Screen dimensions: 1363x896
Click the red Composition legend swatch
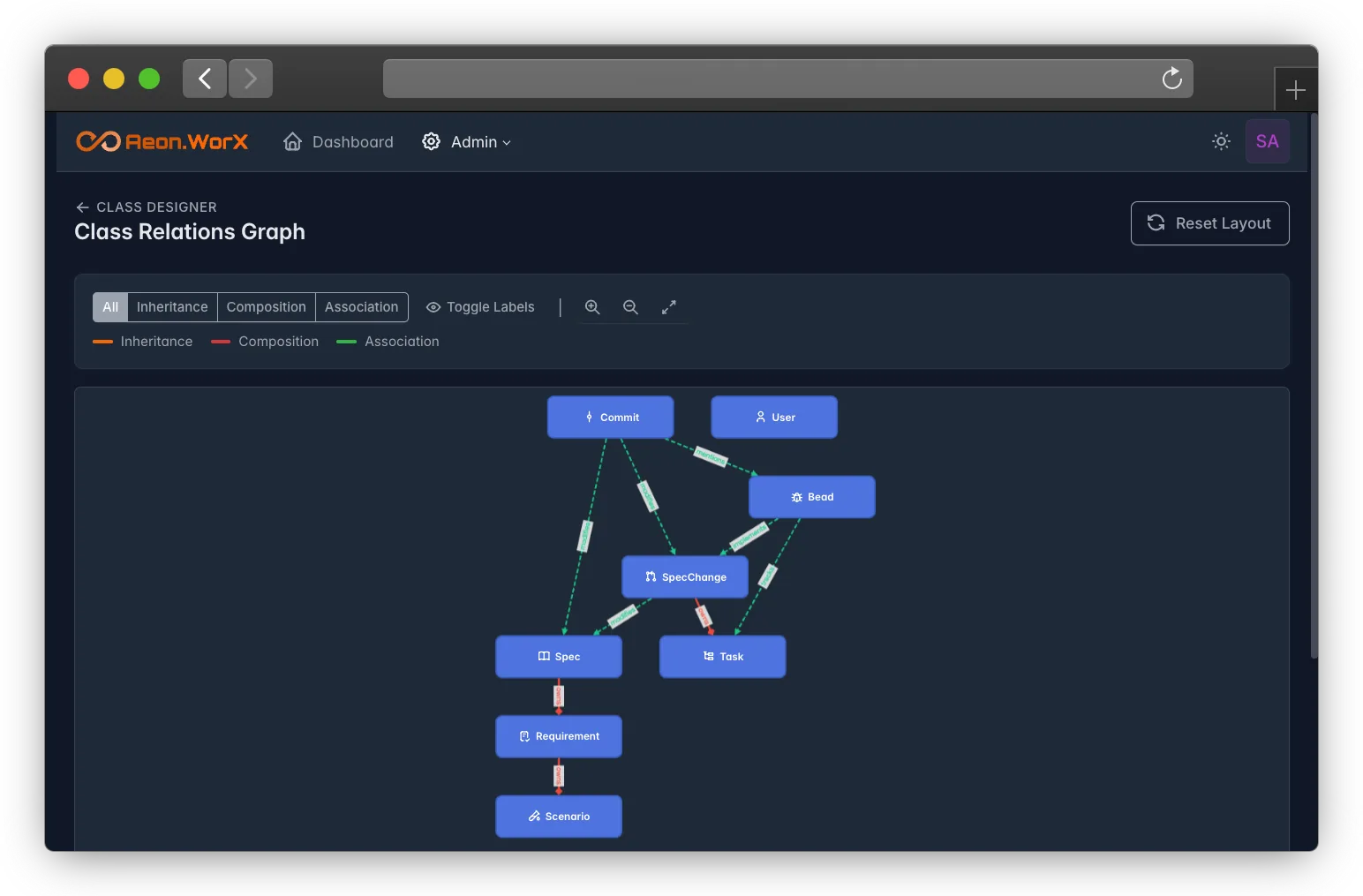[221, 342]
